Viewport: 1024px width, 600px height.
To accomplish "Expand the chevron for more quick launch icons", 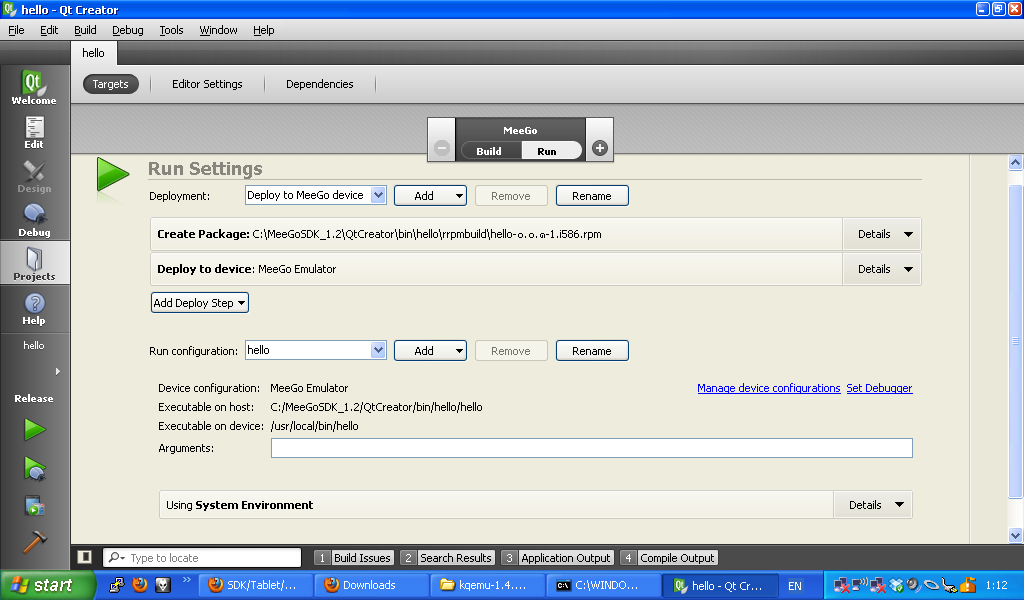I will tap(187, 579).
